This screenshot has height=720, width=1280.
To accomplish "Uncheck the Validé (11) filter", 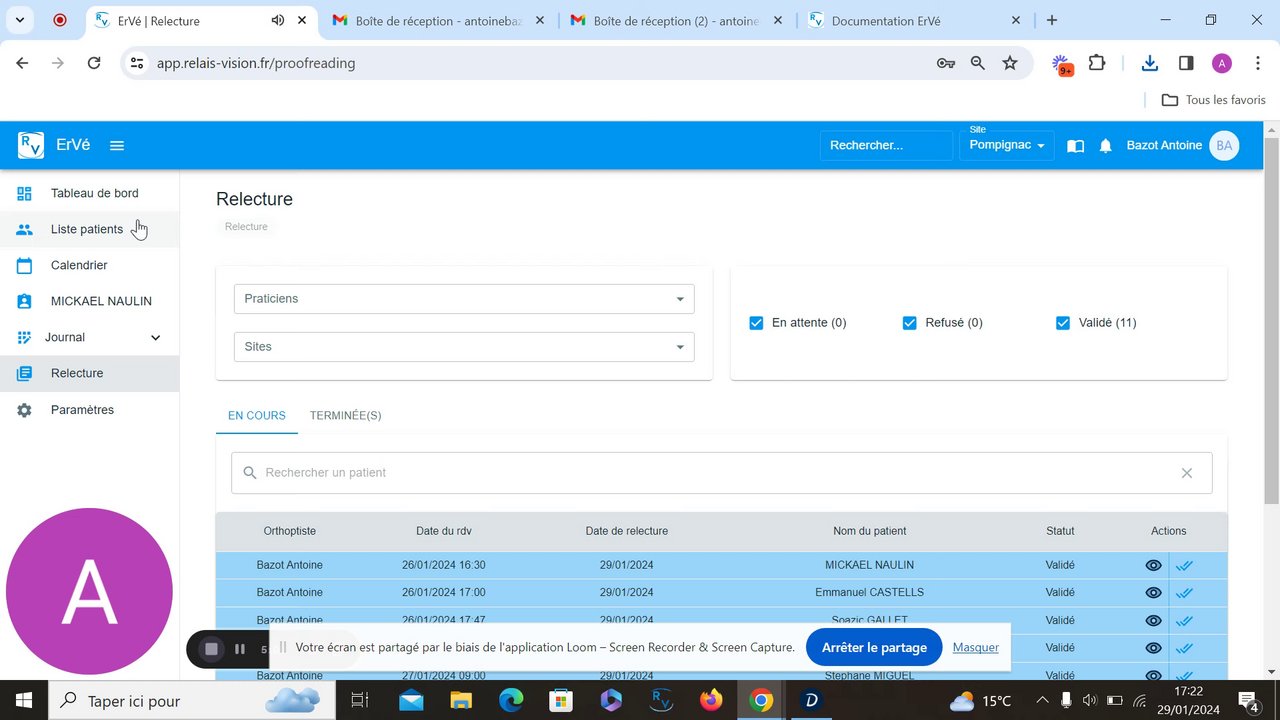I will coord(1063,323).
